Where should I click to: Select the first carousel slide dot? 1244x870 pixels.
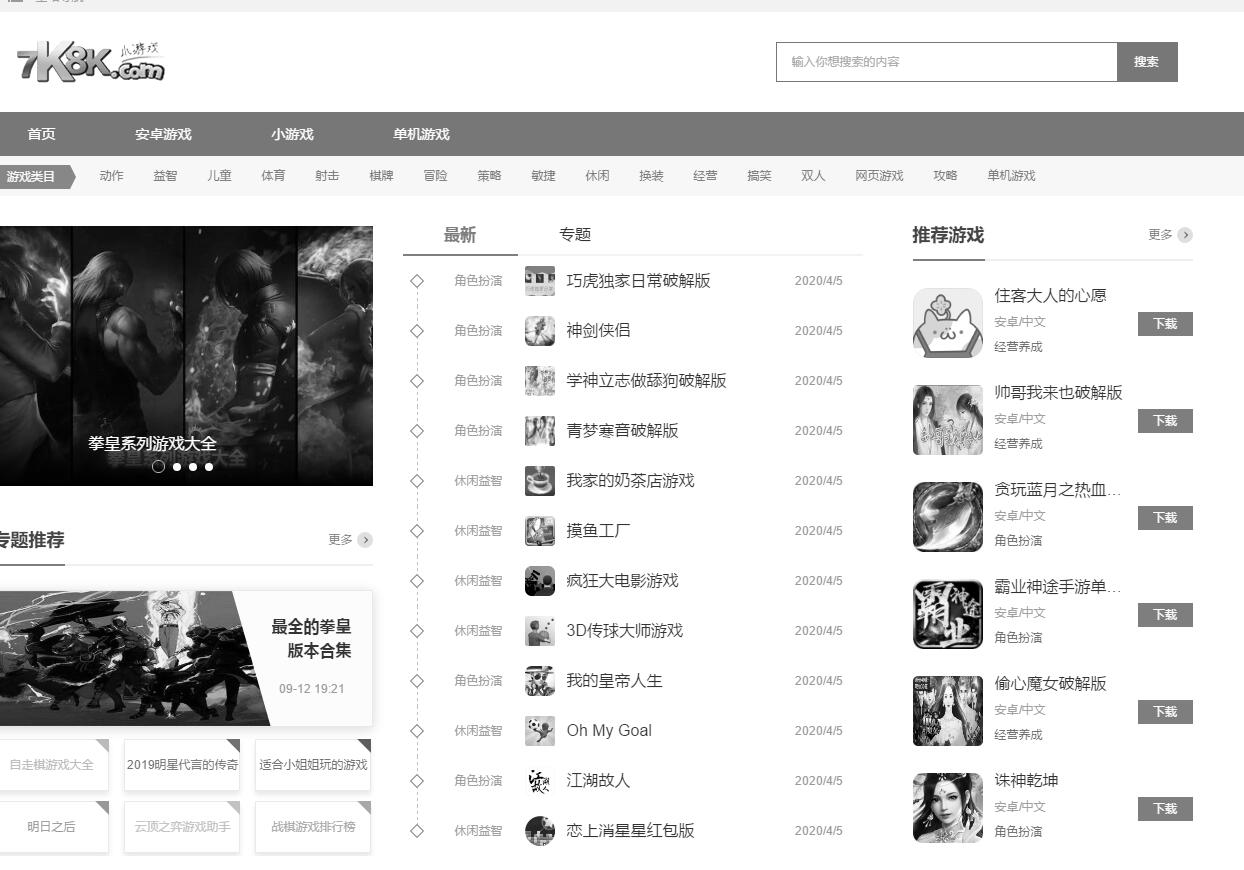pos(158,466)
